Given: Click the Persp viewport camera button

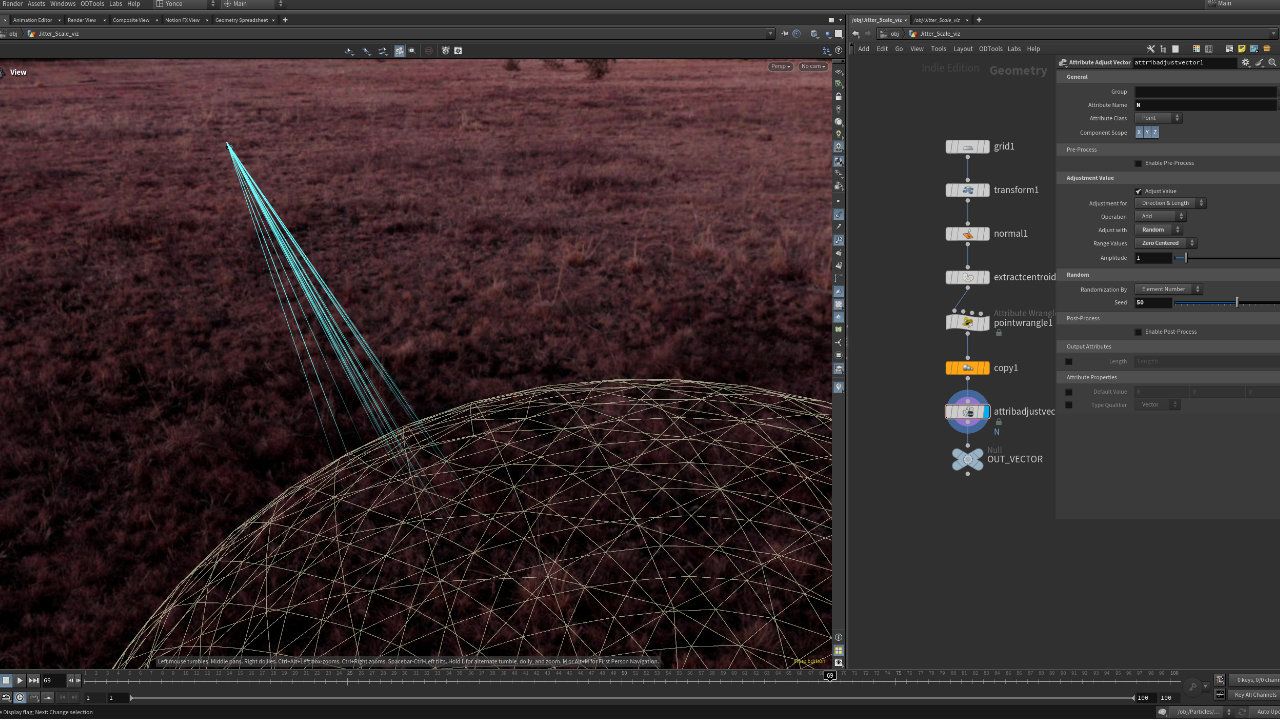Looking at the screenshot, I should 780,67.
